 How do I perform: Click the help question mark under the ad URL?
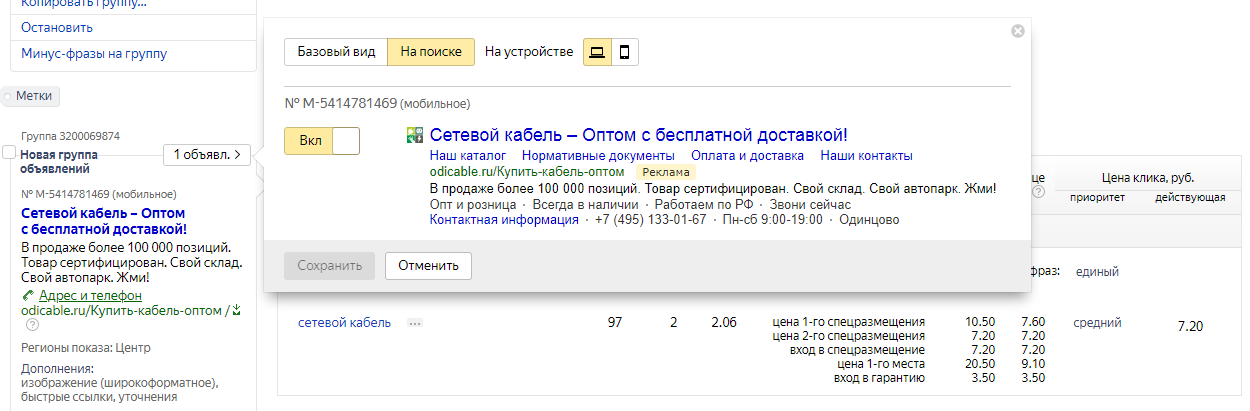pos(32,325)
